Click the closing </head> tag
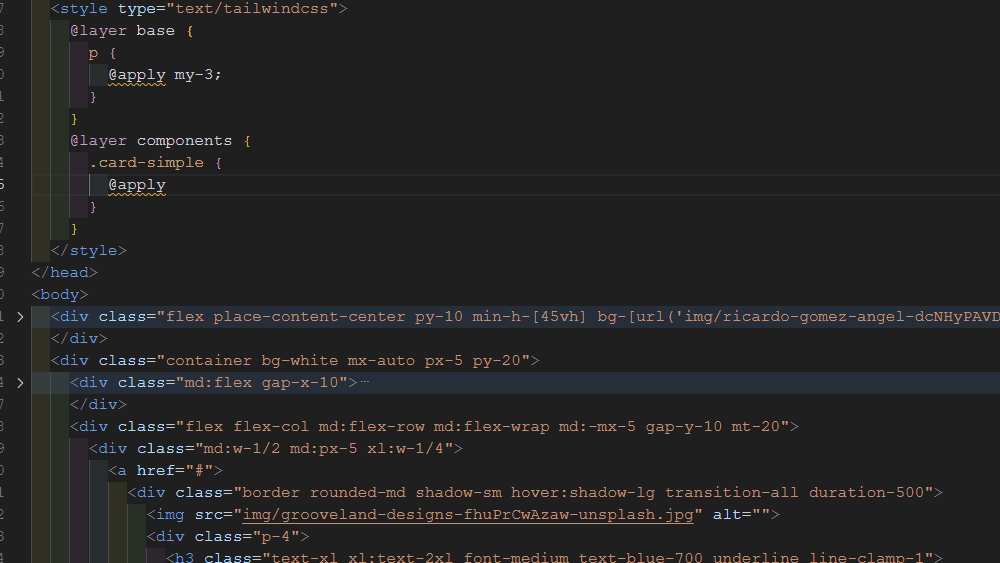 click(64, 272)
